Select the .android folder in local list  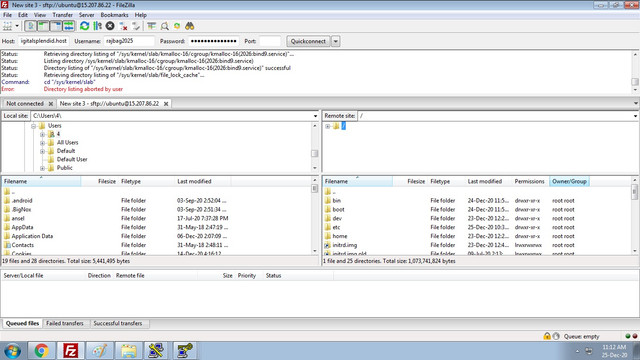tap(22, 201)
